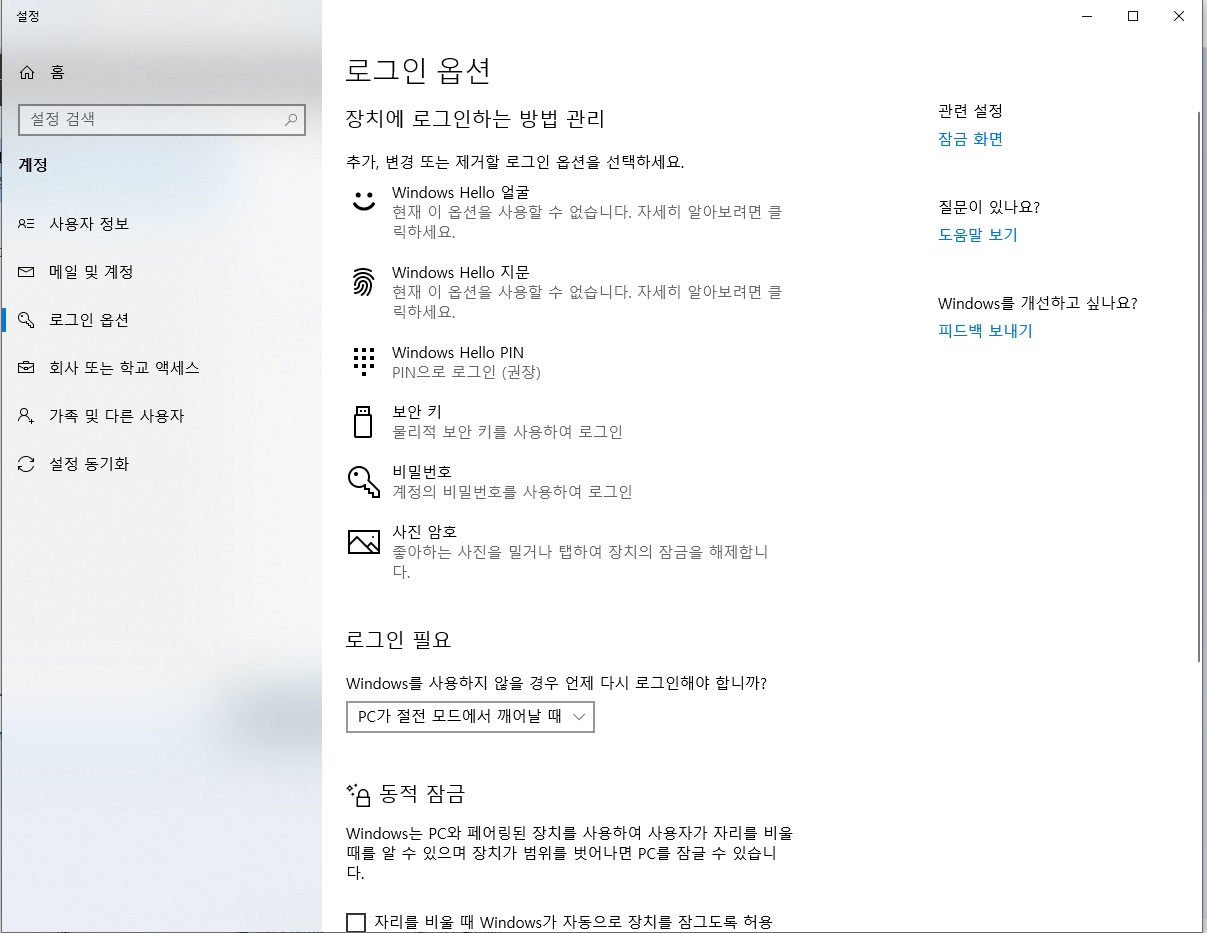This screenshot has height=933, width=1207.
Task: Click the 로그인 옵션 page heading
Action: (418, 71)
